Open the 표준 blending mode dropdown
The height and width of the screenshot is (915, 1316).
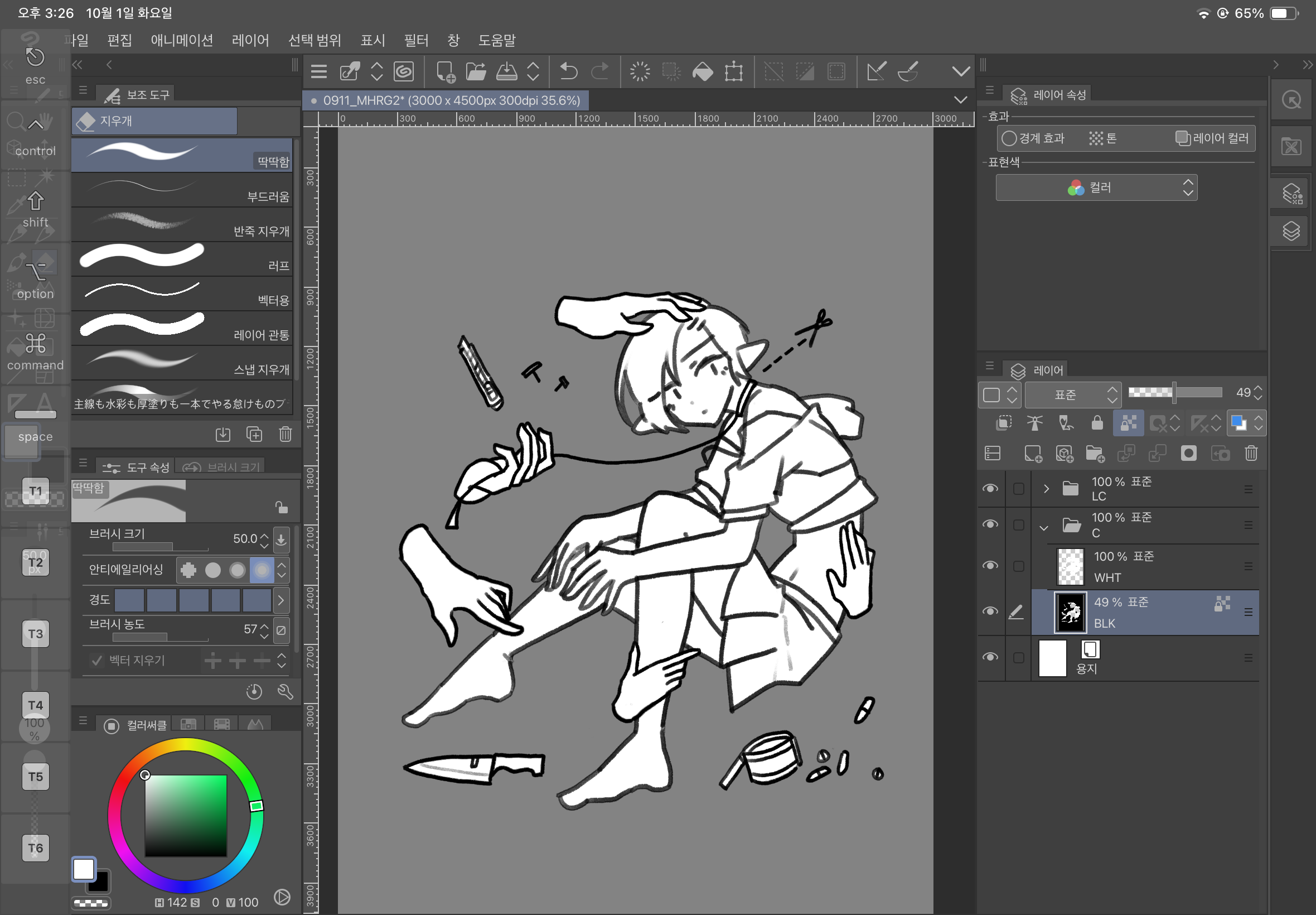click(x=1072, y=394)
